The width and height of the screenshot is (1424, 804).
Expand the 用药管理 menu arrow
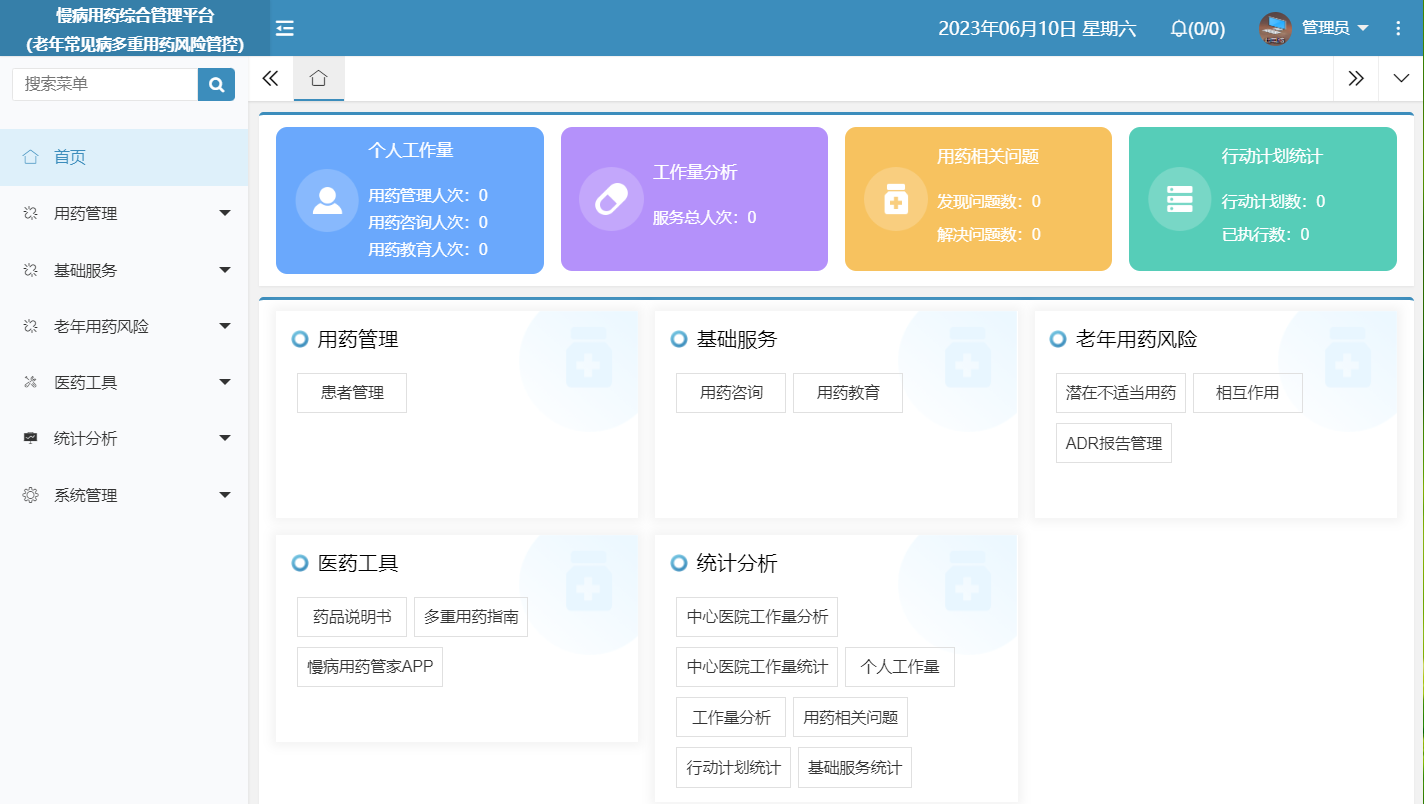(225, 213)
